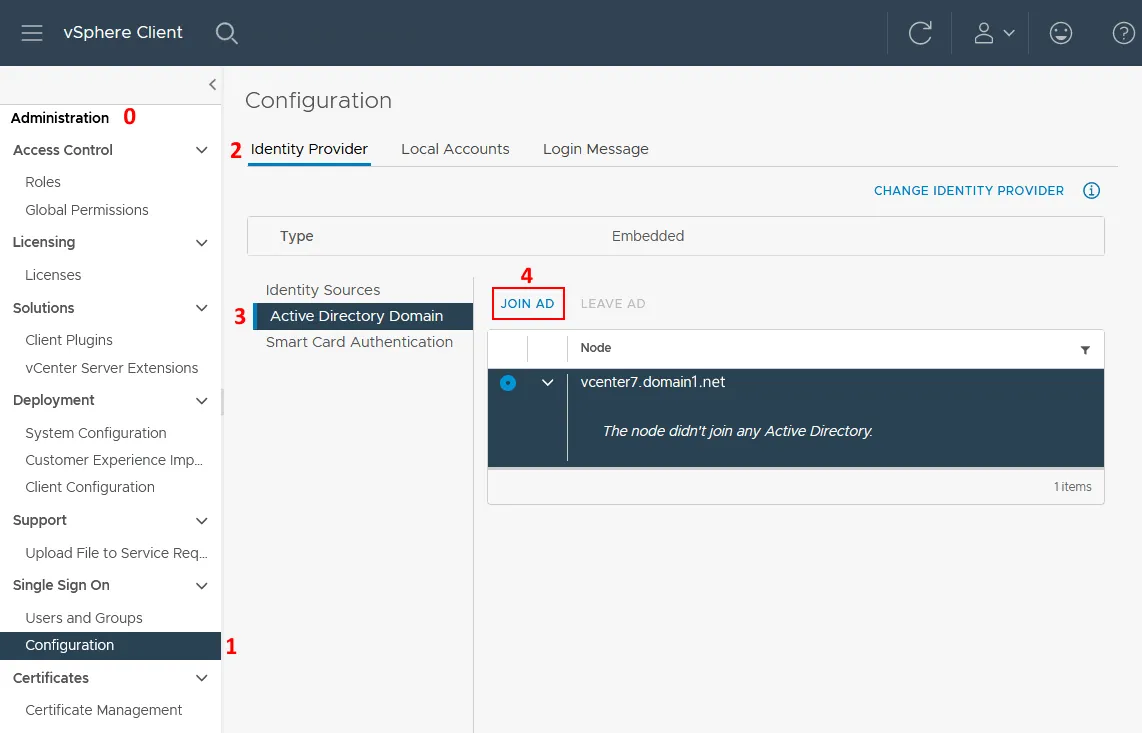Image resolution: width=1142 pixels, height=733 pixels.
Task: Switch to the Login Message tab
Action: click(595, 149)
